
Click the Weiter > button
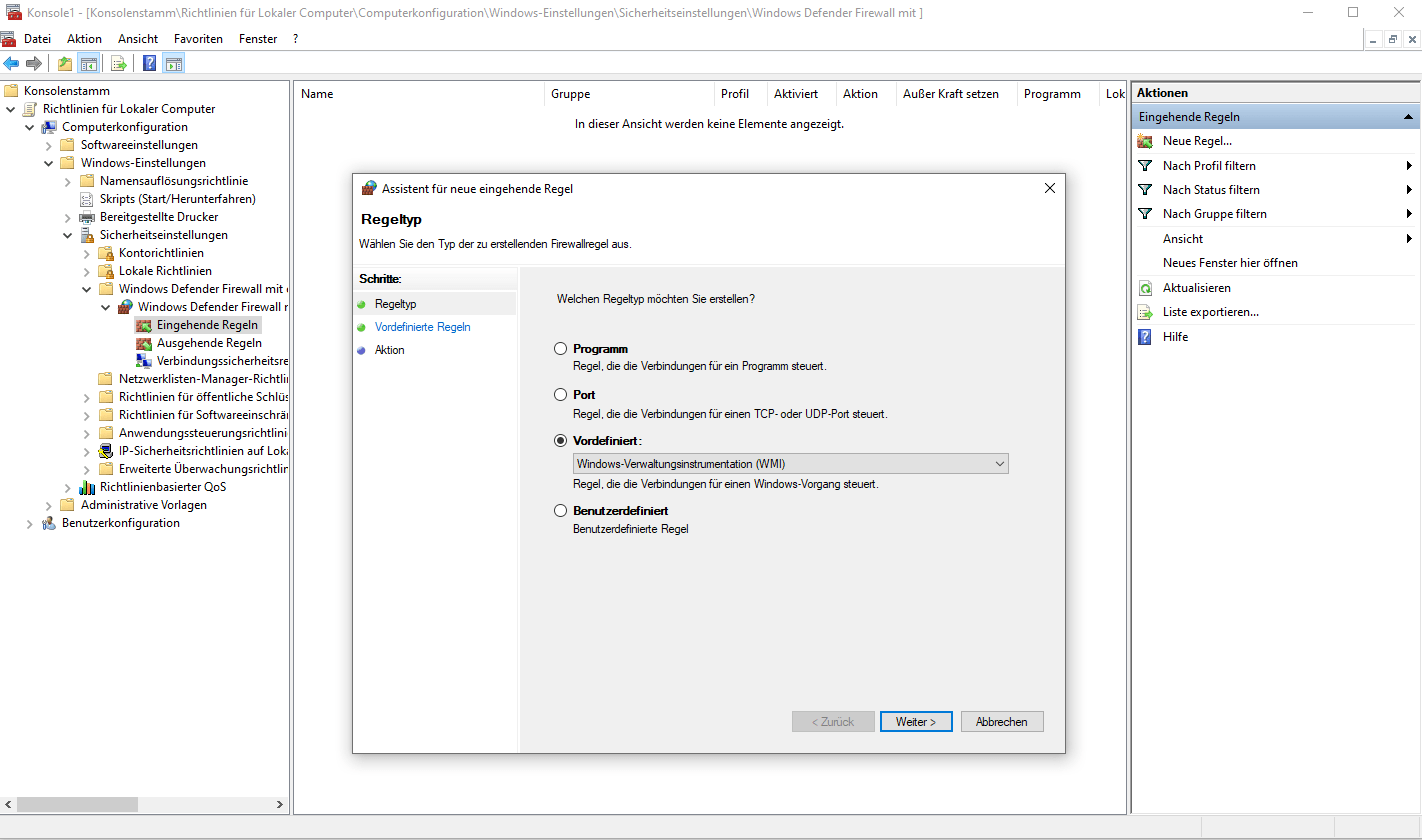[916, 721]
